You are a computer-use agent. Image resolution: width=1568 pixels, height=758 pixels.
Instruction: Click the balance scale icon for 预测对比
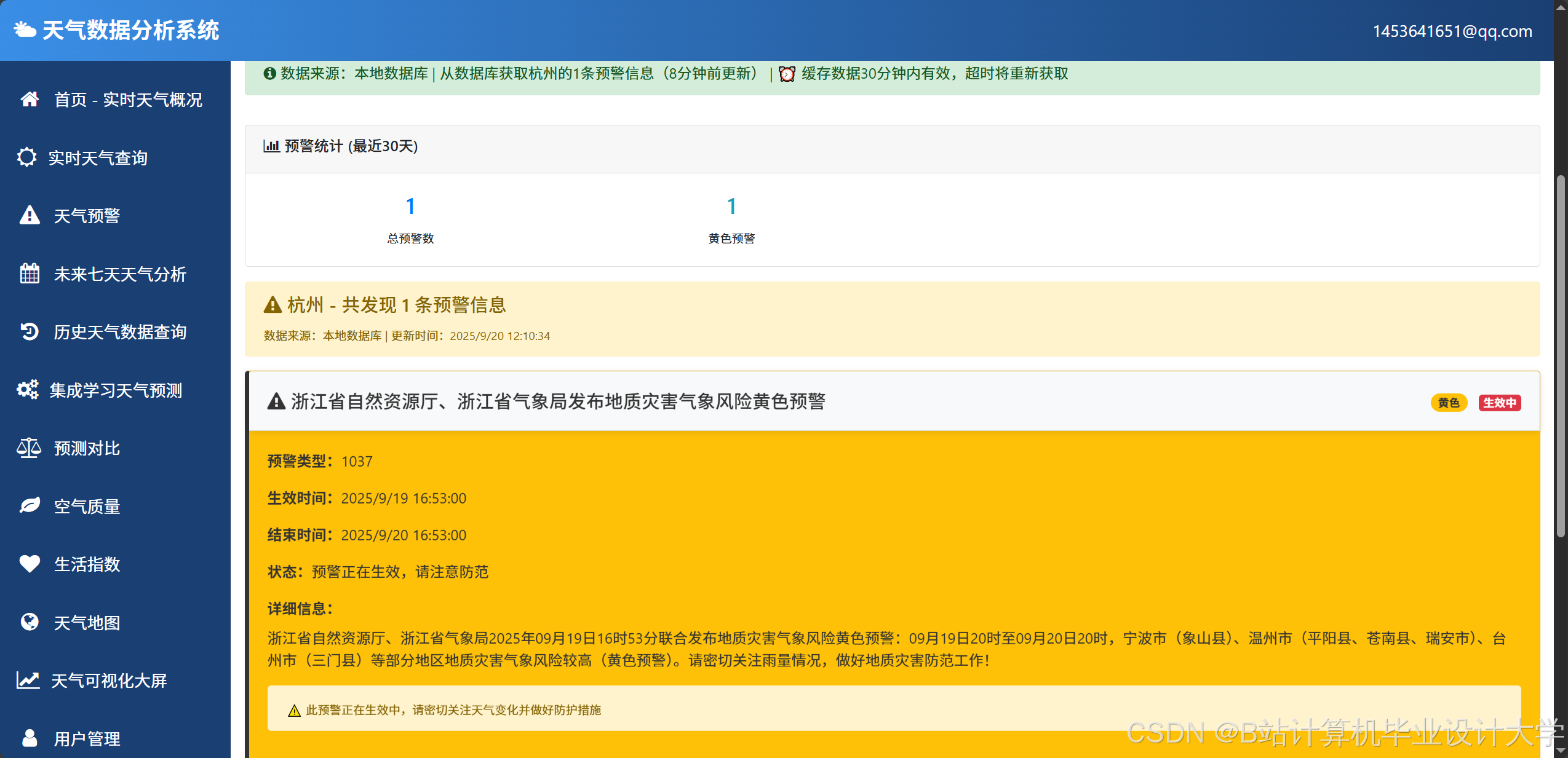[x=29, y=448]
